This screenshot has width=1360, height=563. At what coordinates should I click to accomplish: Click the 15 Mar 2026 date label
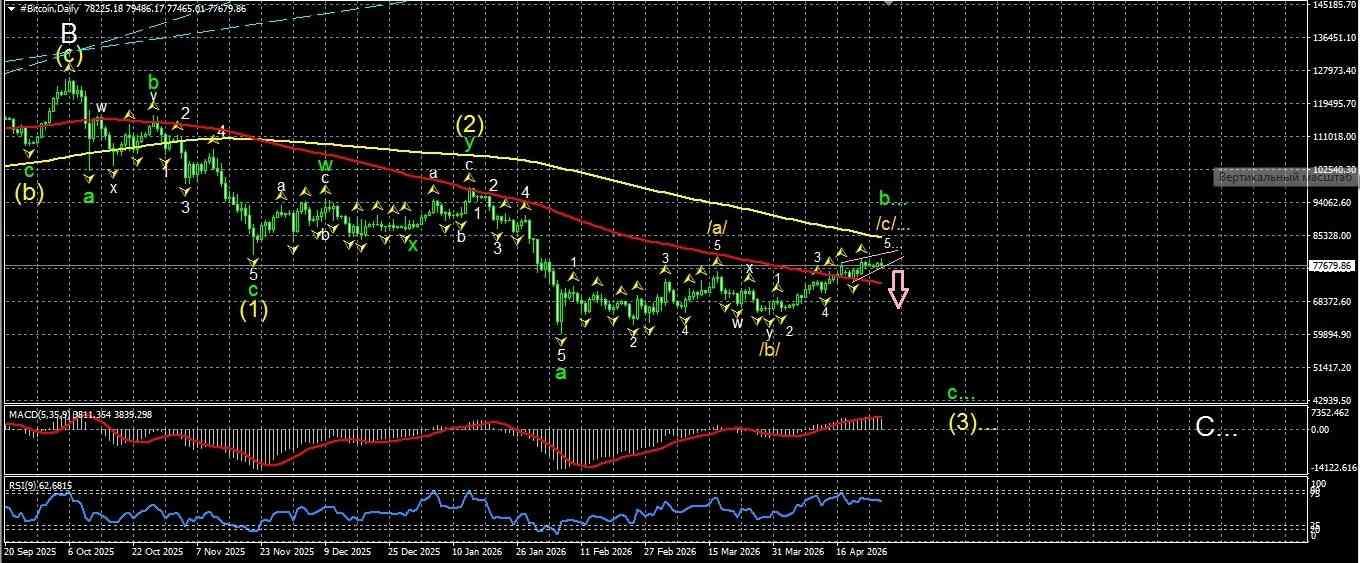click(734, 551)
